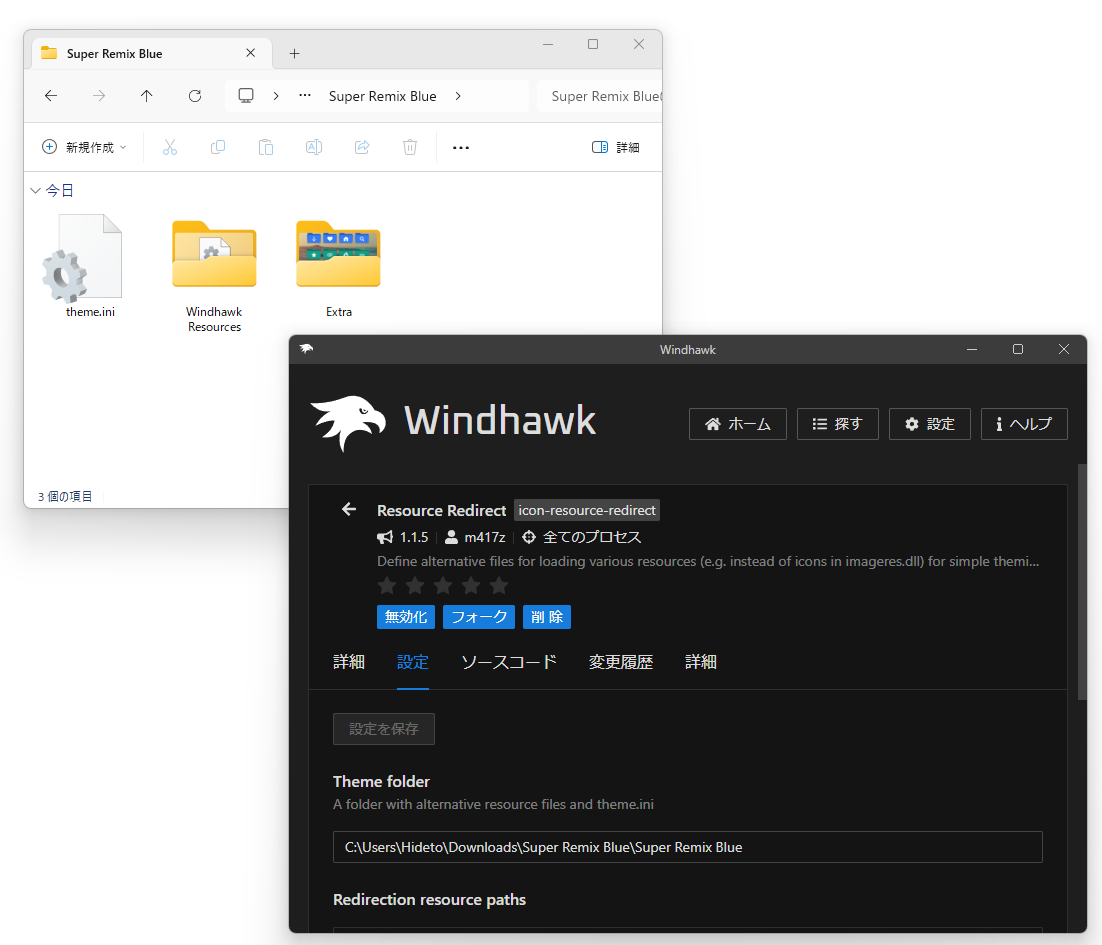
Task: Open Windhawk 設定 from the top bar
Action: pyautogui.click(x=929, y=424)
